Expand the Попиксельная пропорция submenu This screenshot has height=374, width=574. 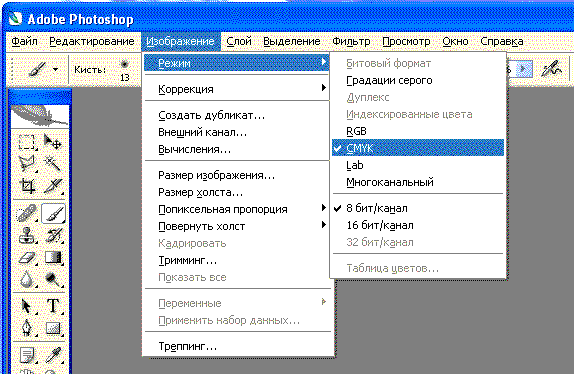[236, 209]
